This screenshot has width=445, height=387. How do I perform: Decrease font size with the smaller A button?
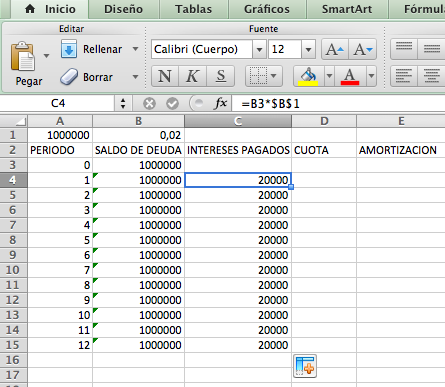click(363, 49)
